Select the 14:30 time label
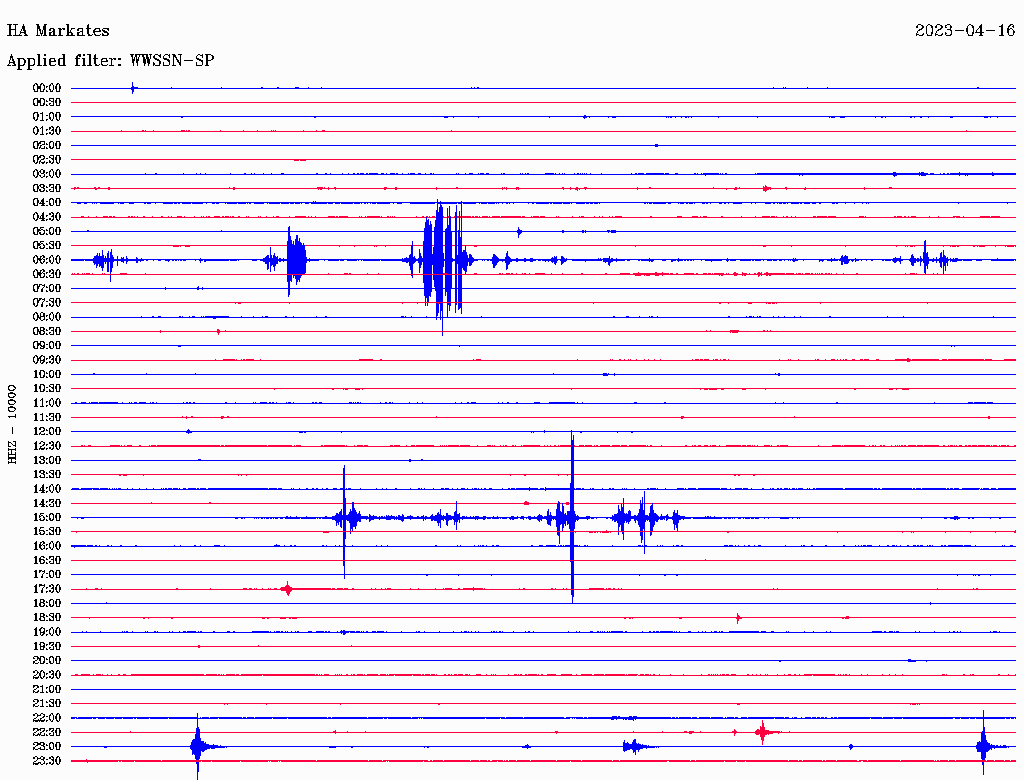1024x780 pixels. (47, 504)
